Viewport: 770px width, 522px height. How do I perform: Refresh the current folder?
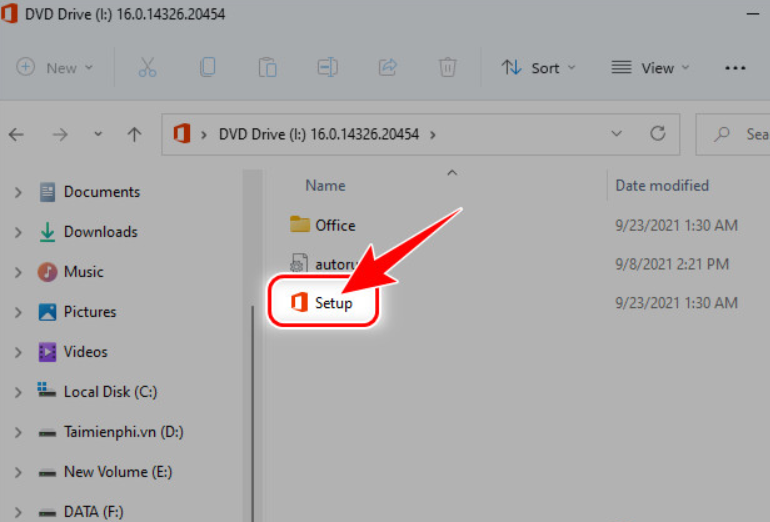tap(658, 134)
